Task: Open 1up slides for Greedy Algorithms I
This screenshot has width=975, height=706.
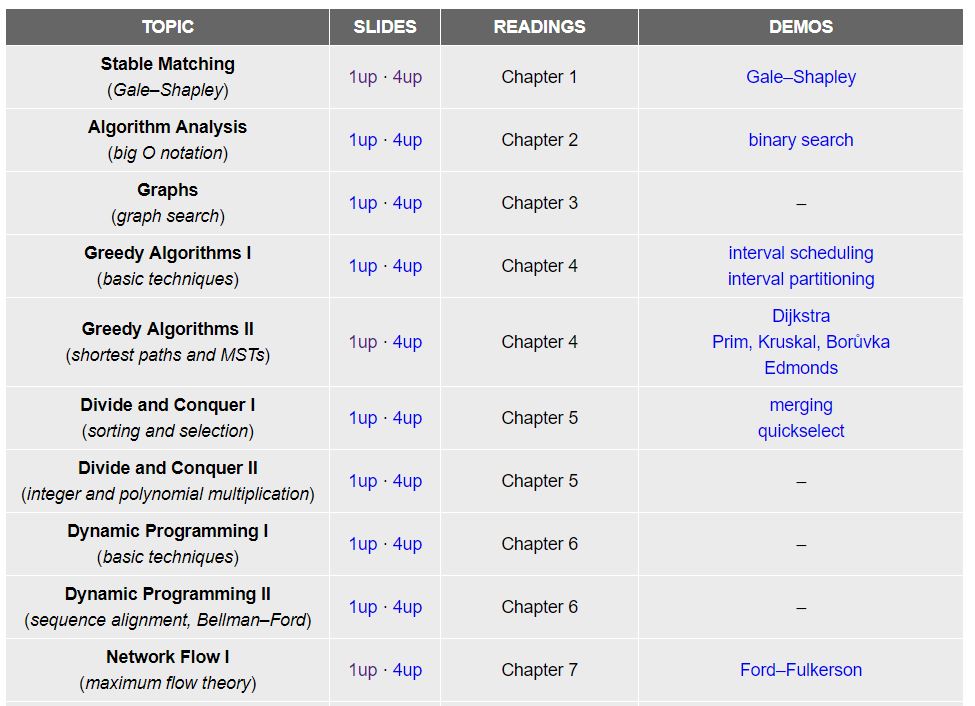Action: coord(362,266)
